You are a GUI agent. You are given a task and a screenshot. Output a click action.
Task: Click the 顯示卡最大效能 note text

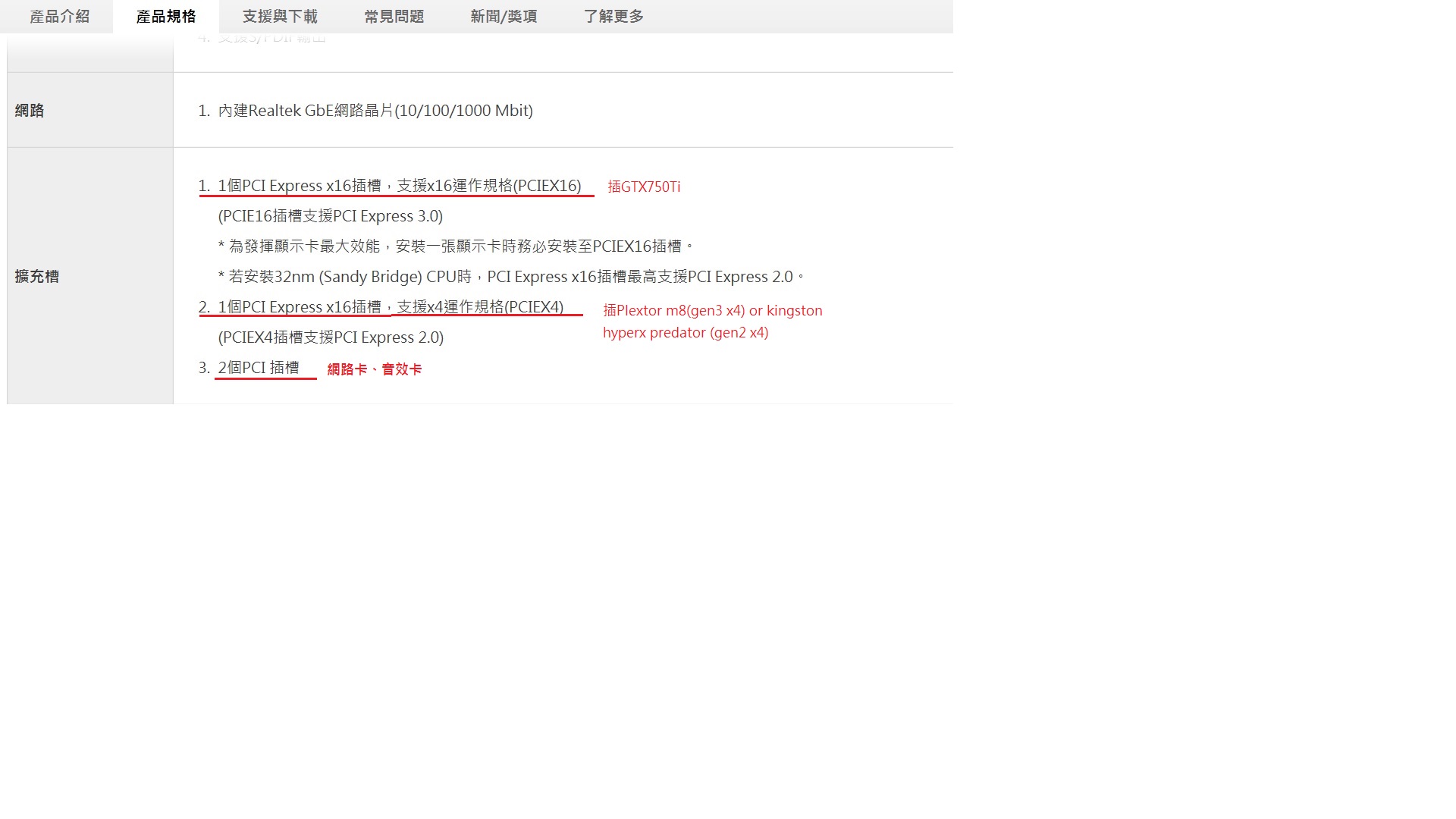(x=455, y=246)
